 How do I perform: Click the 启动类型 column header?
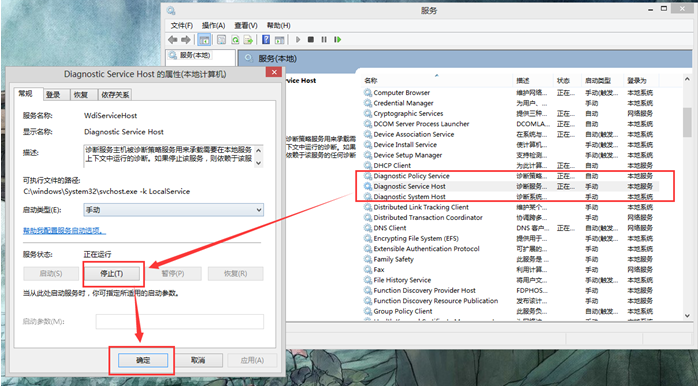pos(603,81)
